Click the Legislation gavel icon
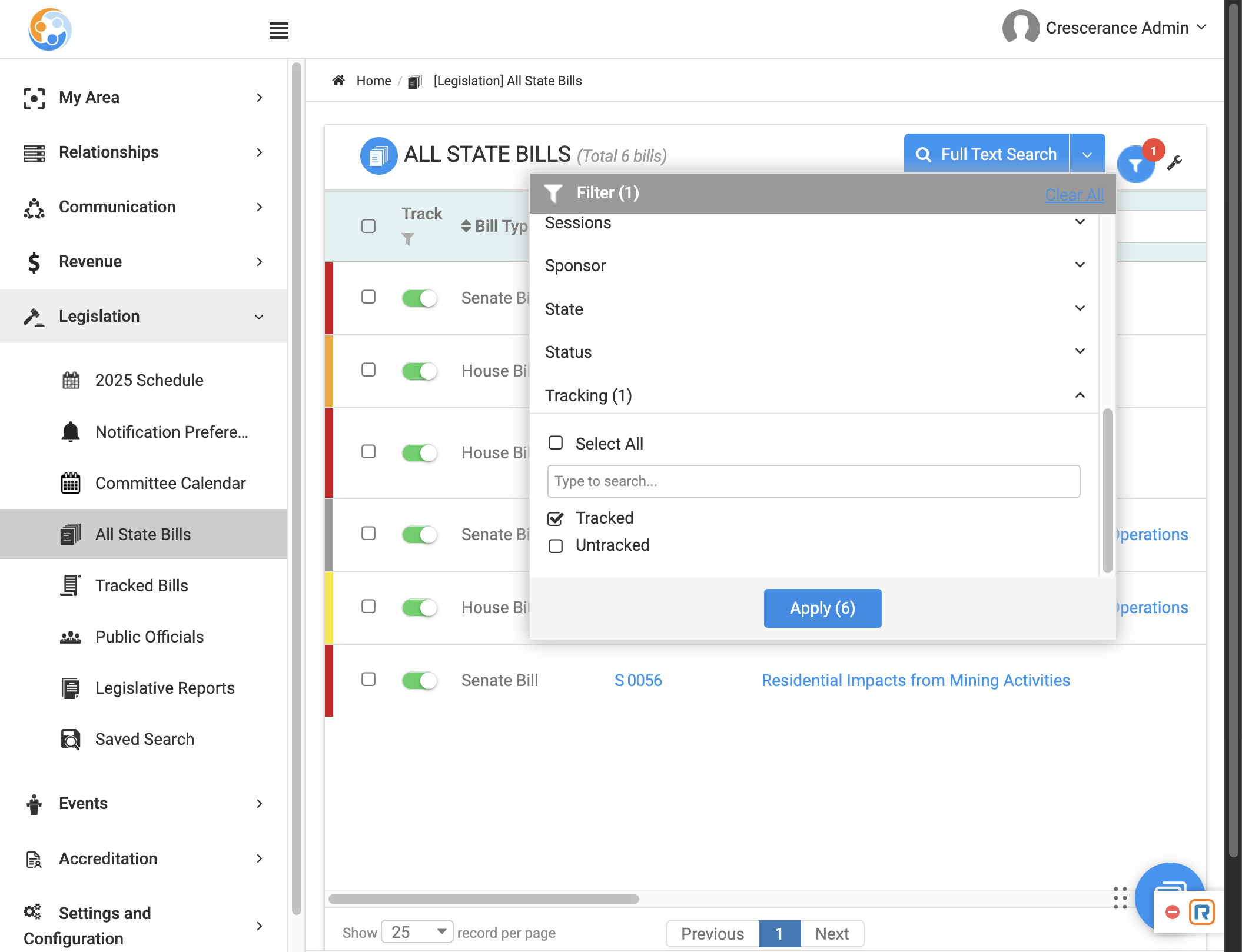Image resolution: width=1242 pixels, height=952 pixels. pyautogui.click(x=34, y=317)
